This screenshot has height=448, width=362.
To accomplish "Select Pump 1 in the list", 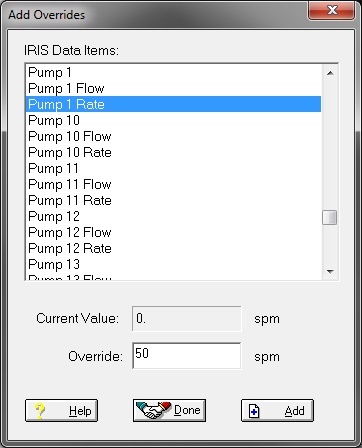I will coord(173,72).
